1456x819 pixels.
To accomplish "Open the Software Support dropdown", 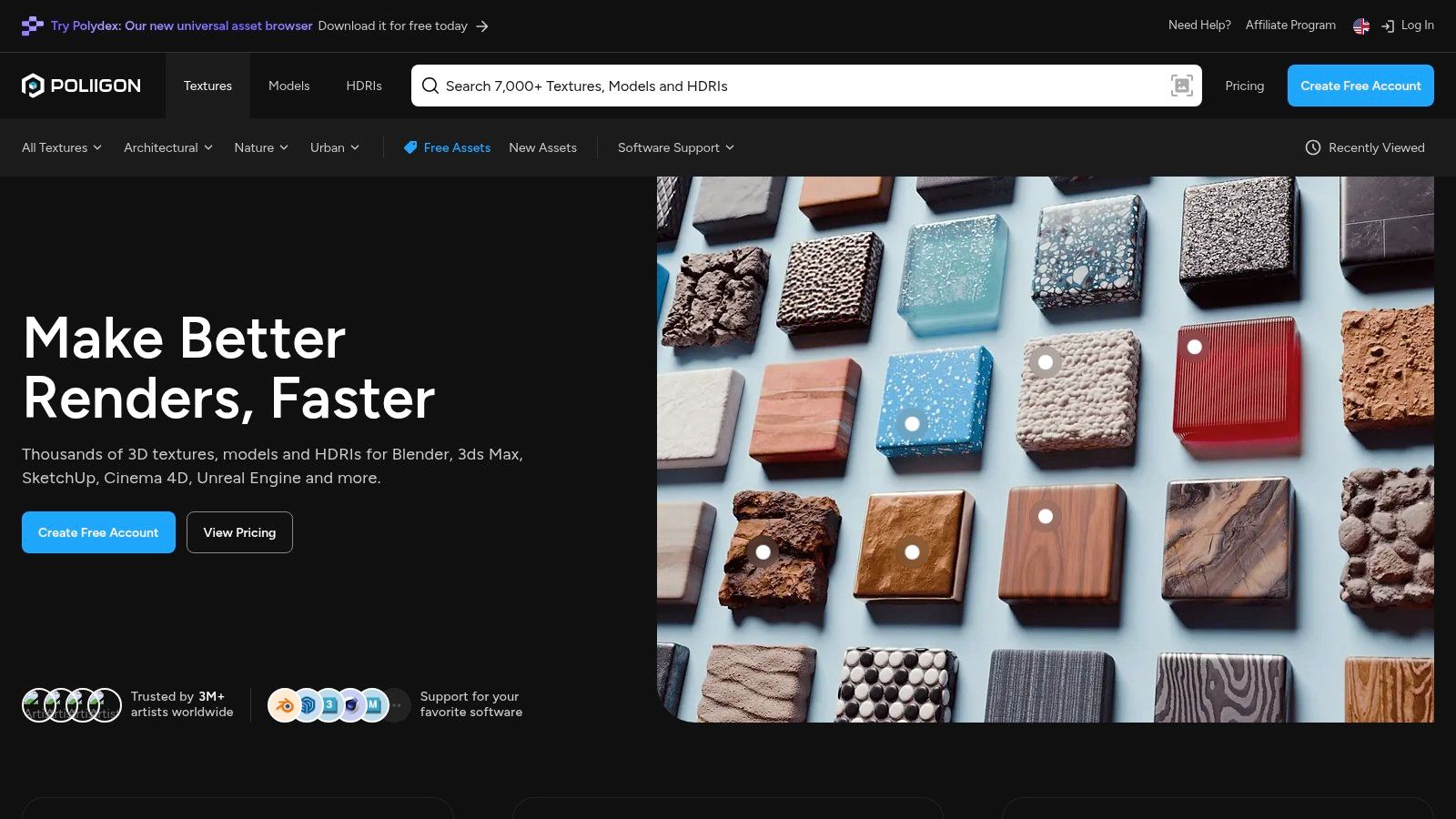I will coord(676,147).
